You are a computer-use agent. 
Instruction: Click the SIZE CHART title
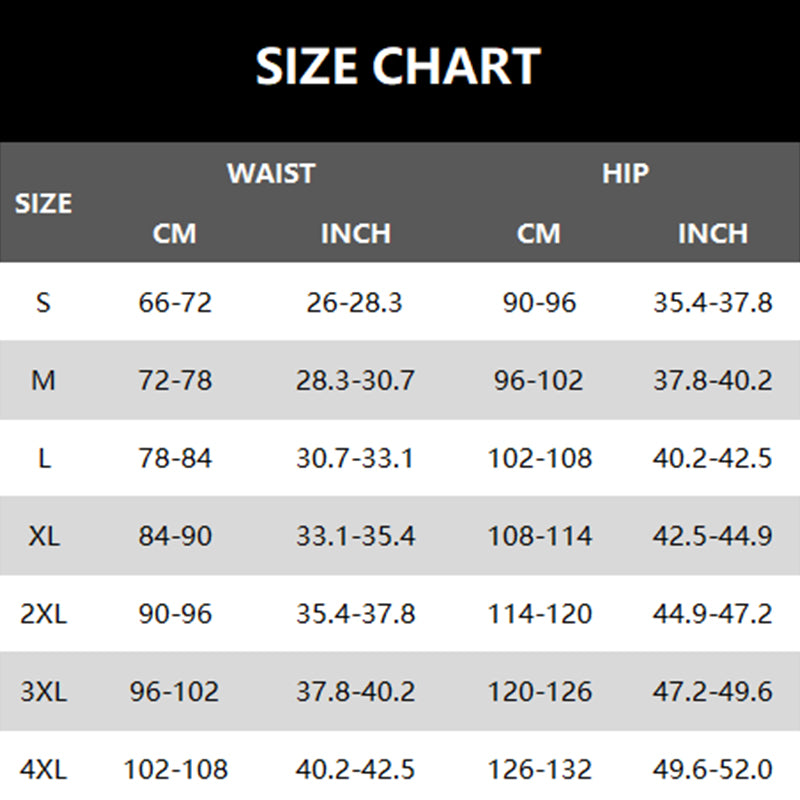(398, 68)
